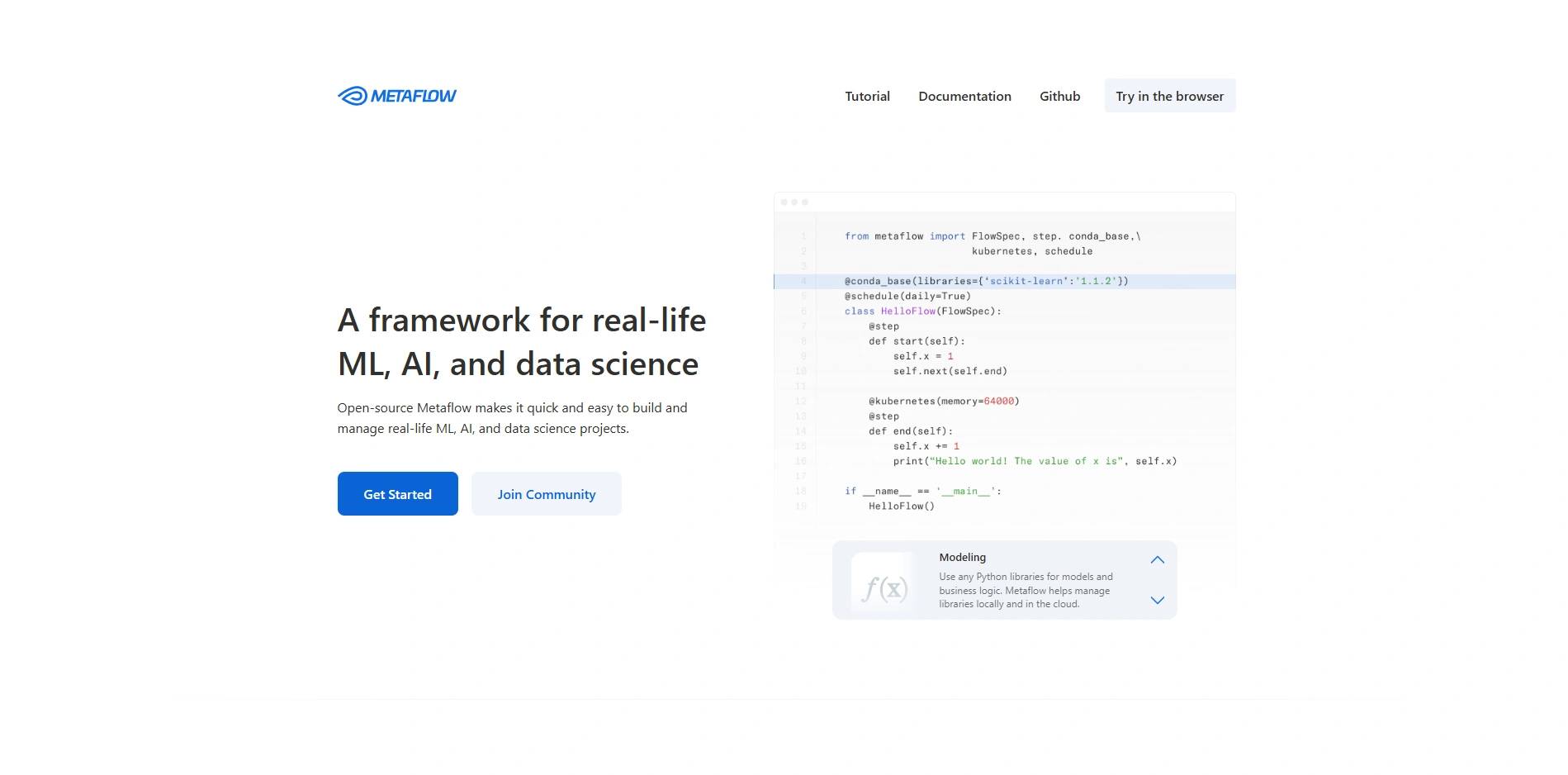Image resolution: width=1568 pixels, height=775 pixels.
Task: Open the Documentation nav link
Action: 964,96
